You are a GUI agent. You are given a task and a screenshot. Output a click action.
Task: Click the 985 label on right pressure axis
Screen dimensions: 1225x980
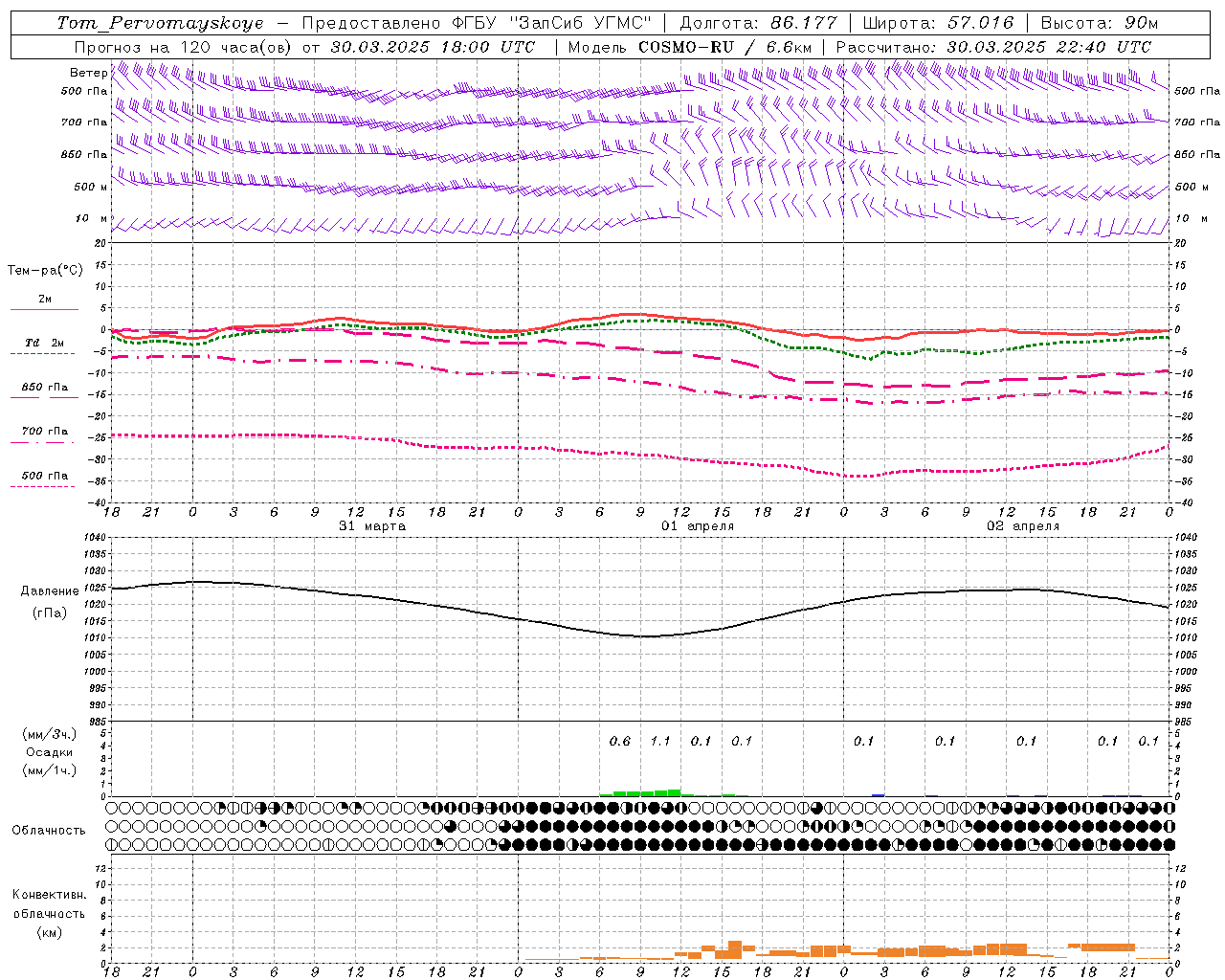(x=1185, y=722)
